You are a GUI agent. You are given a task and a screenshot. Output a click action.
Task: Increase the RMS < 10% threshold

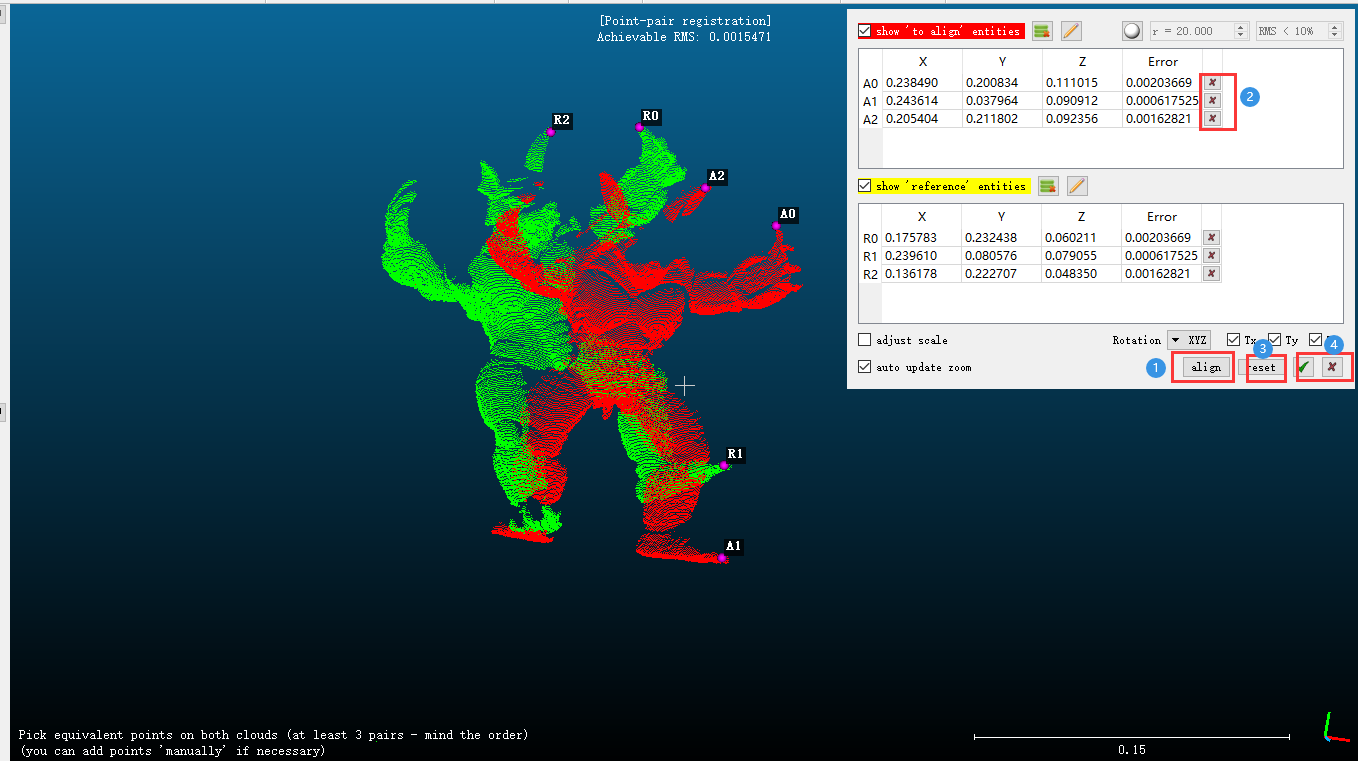1335,27
